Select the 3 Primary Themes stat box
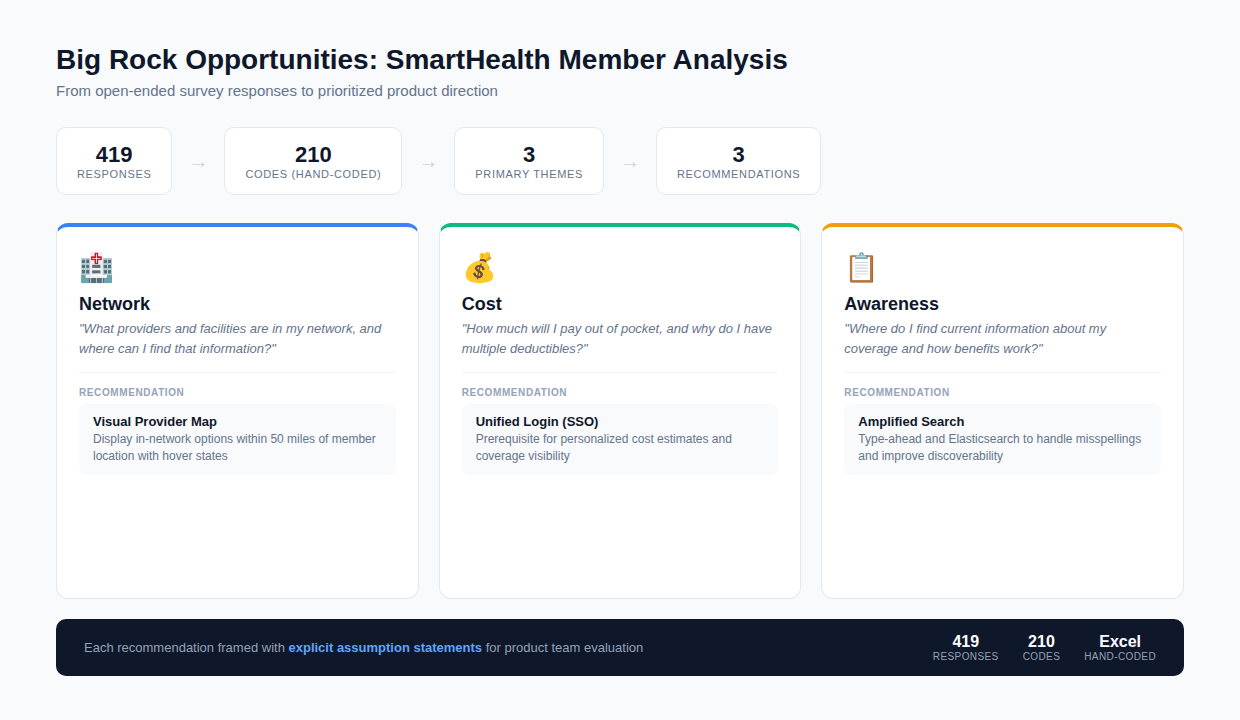1240x720 pixels. 529,161
